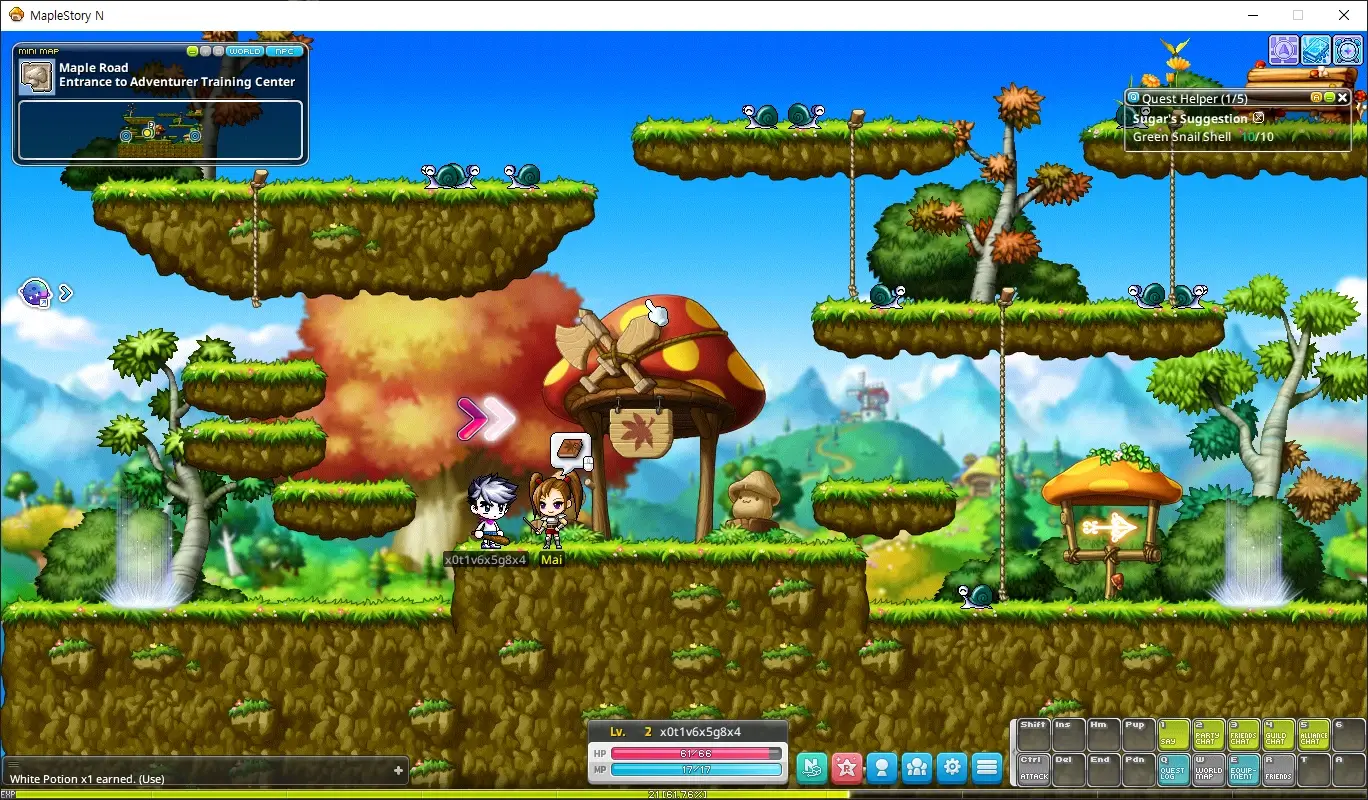Click the quest book bubble above Mai

[x=570, y=452]
